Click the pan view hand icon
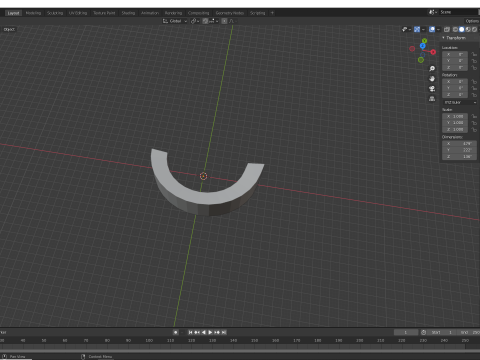The width and height of the screenshot is (480, 360). [432, 79]
